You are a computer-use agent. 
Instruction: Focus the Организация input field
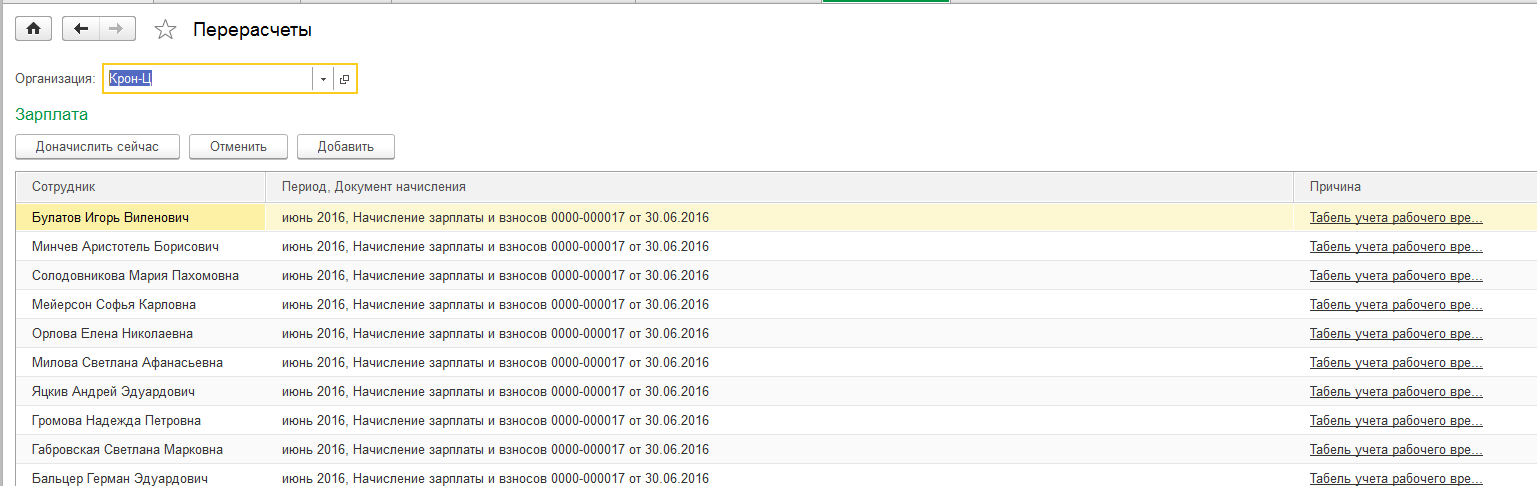point(208,79)
